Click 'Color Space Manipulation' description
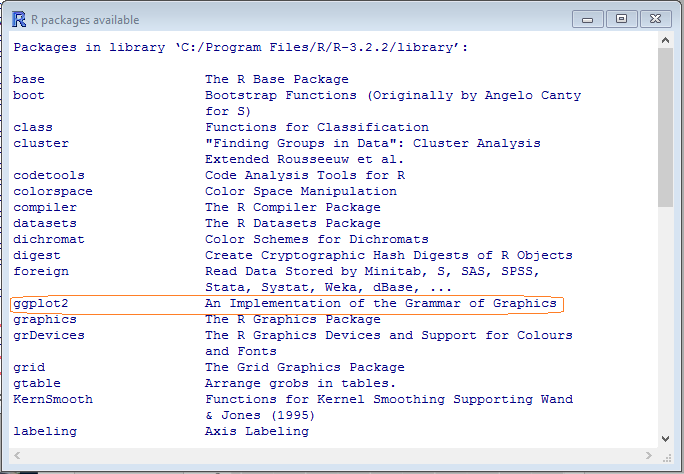 pos(301,191)
